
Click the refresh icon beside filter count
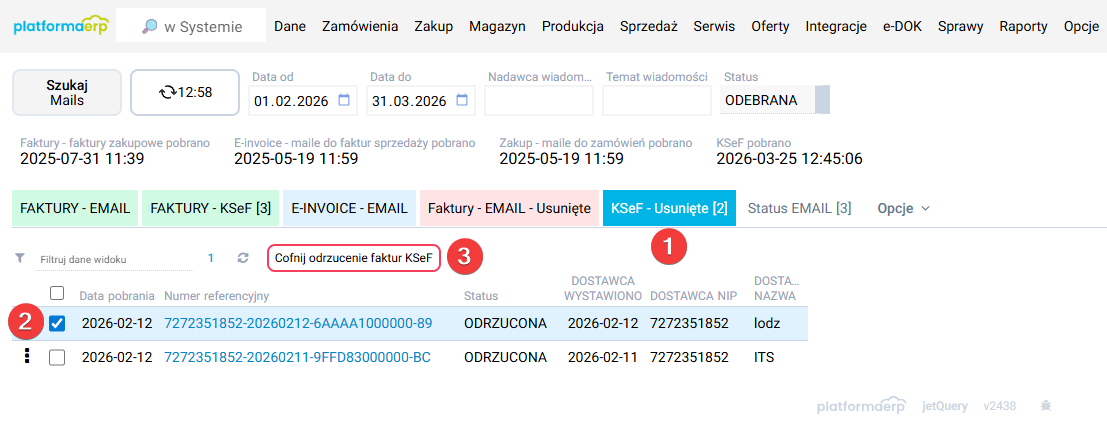coord(243,258)
